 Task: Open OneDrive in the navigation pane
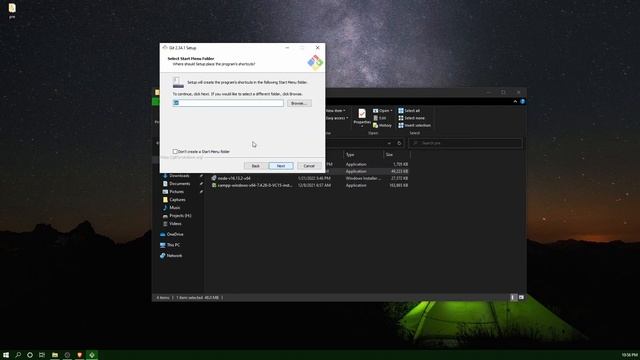[x=174, y=234]
